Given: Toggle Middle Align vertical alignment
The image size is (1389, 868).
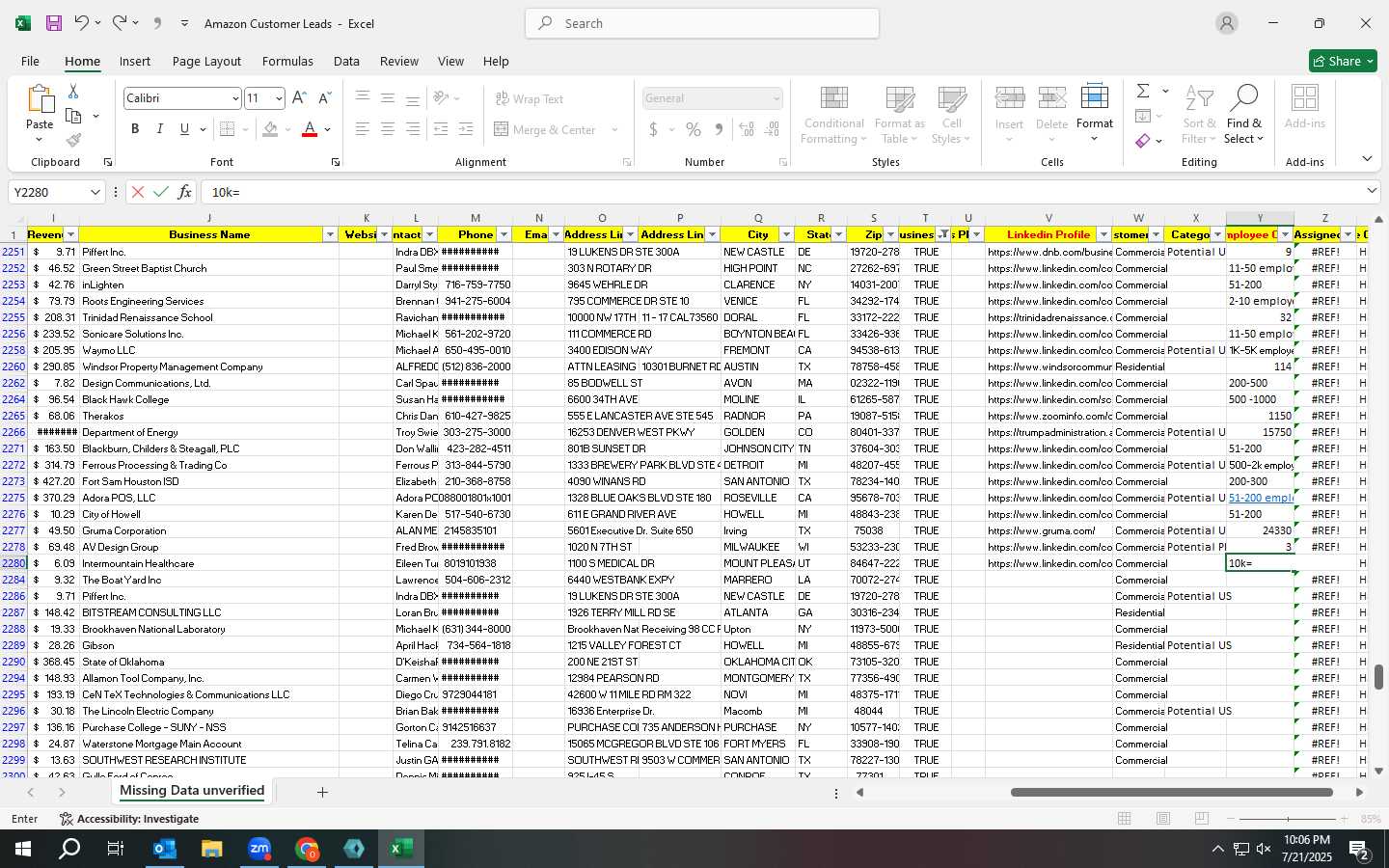Looking at the screenshot, I should pyautogui.click(x=388, y=98).
